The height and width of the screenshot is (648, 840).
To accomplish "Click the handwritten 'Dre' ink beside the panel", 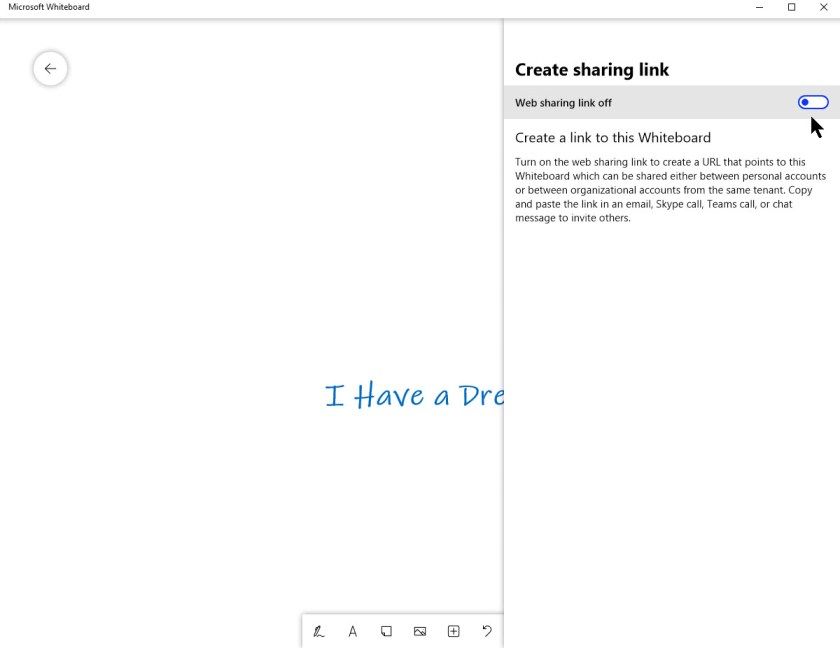I will tap(481, 396).
